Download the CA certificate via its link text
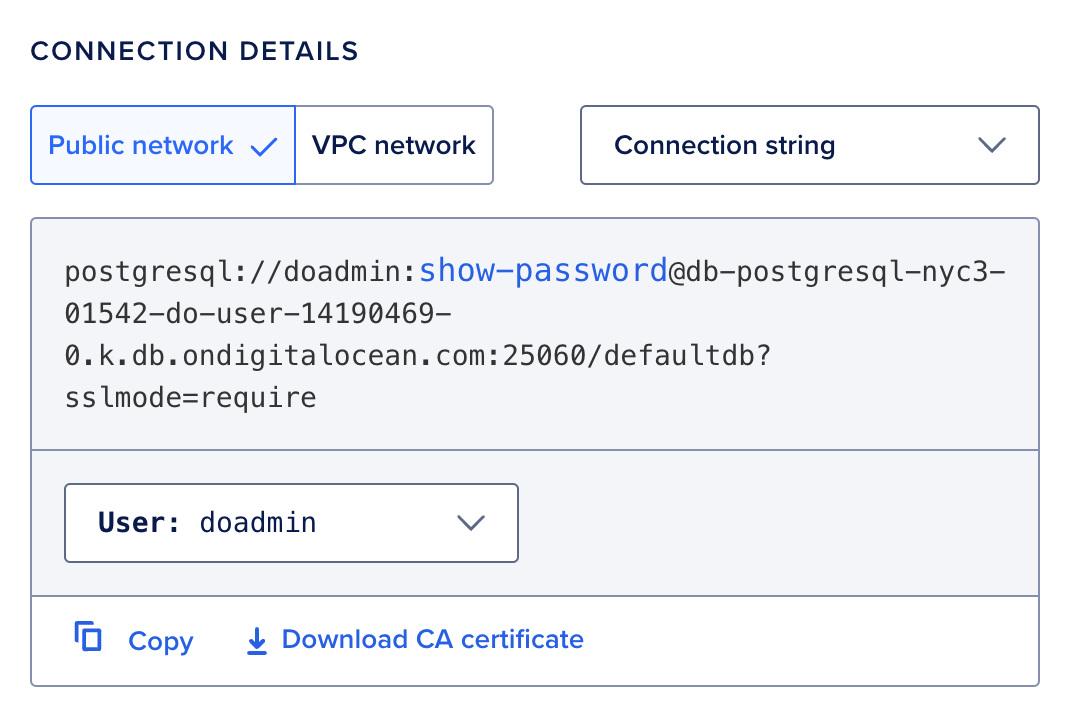The width and height of the screenshot is (1066, 706). click(432, 640)
